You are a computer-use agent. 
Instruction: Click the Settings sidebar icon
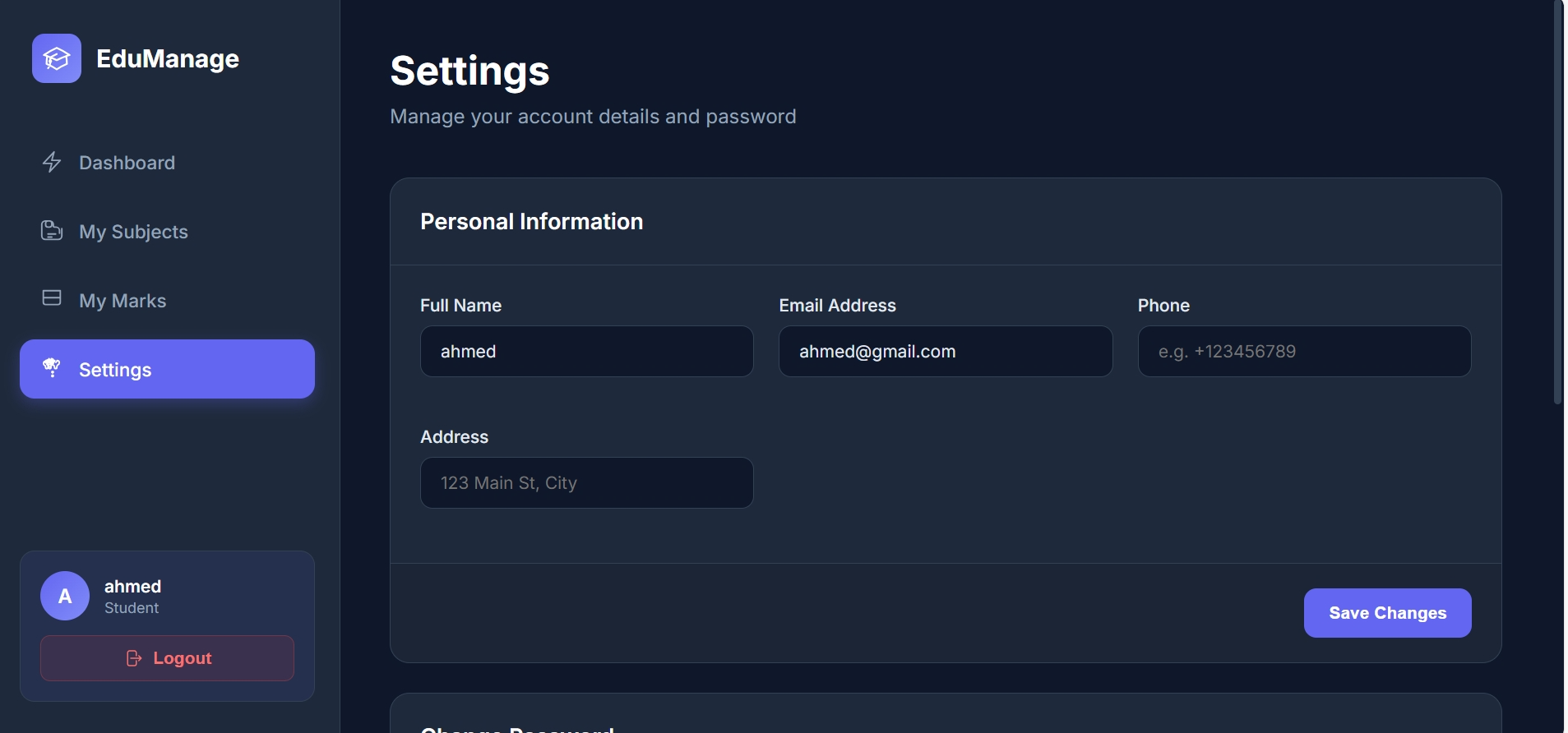[x=52, y=367]
